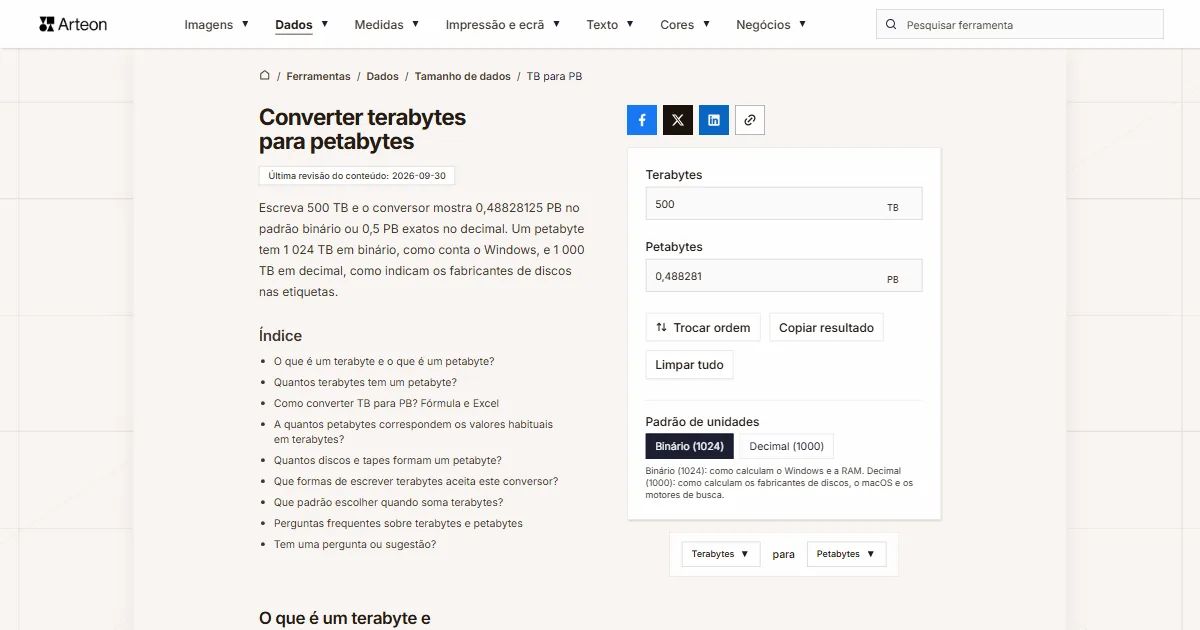Click 'Padrão de unidades' label
The width and height of the screenshot is (1200, 630).
coord(702,422)
